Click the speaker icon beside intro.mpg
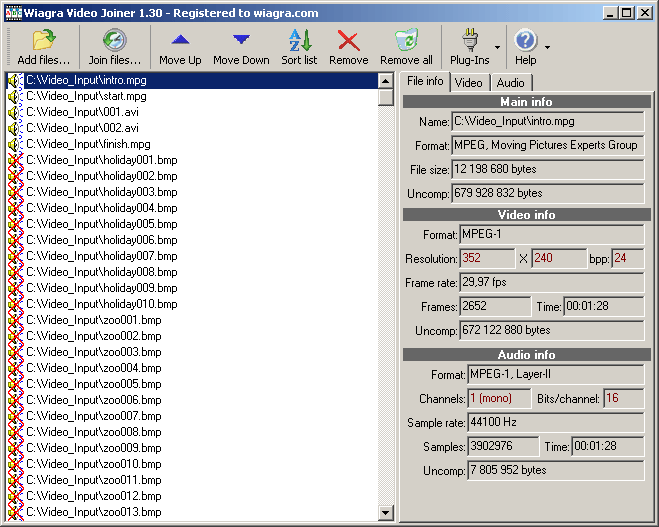The width and height of the screenshot is (659, 527). point(14,81)
